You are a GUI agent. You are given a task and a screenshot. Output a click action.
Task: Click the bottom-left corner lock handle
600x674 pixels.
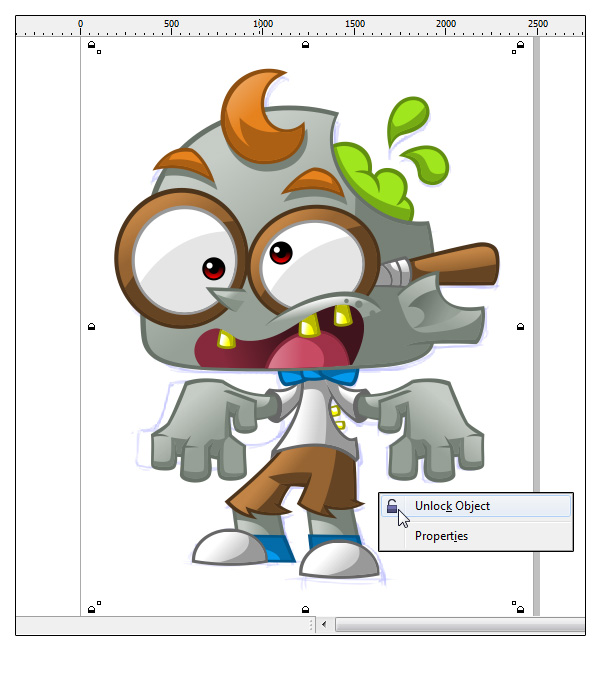(x=92, y=609)
